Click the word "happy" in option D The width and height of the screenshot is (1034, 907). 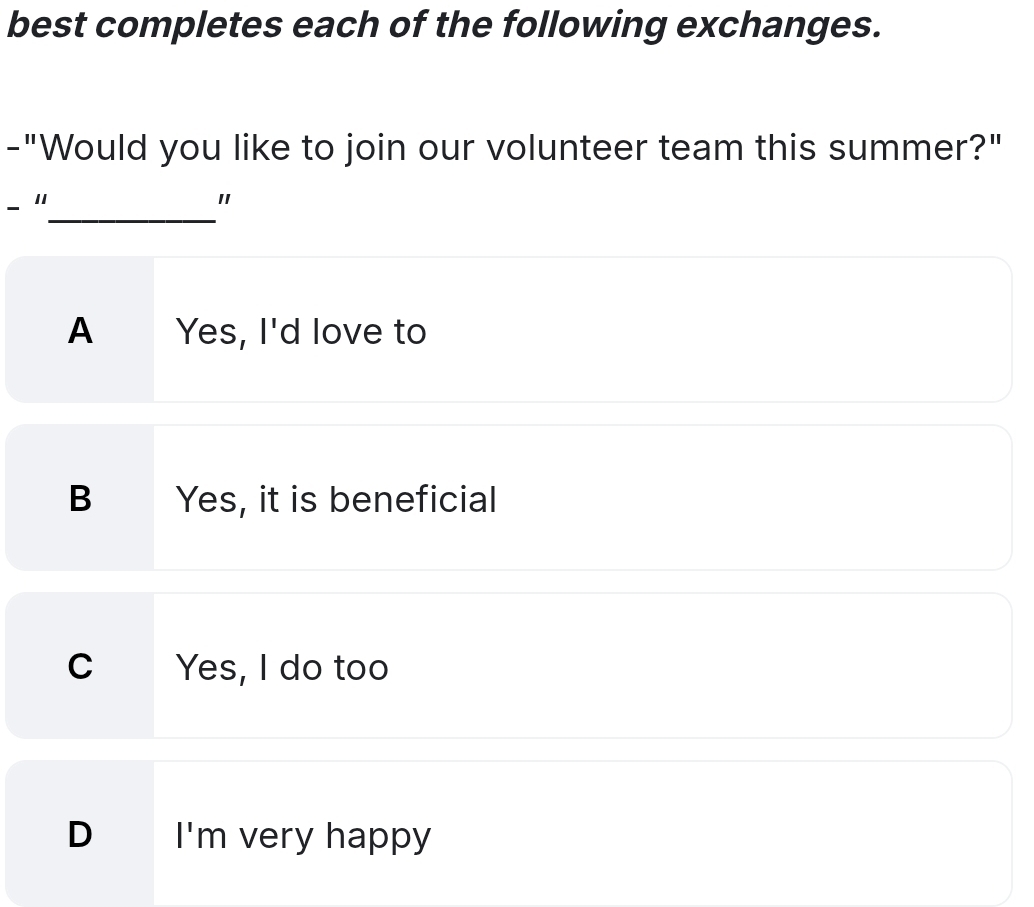coord(378,836)
